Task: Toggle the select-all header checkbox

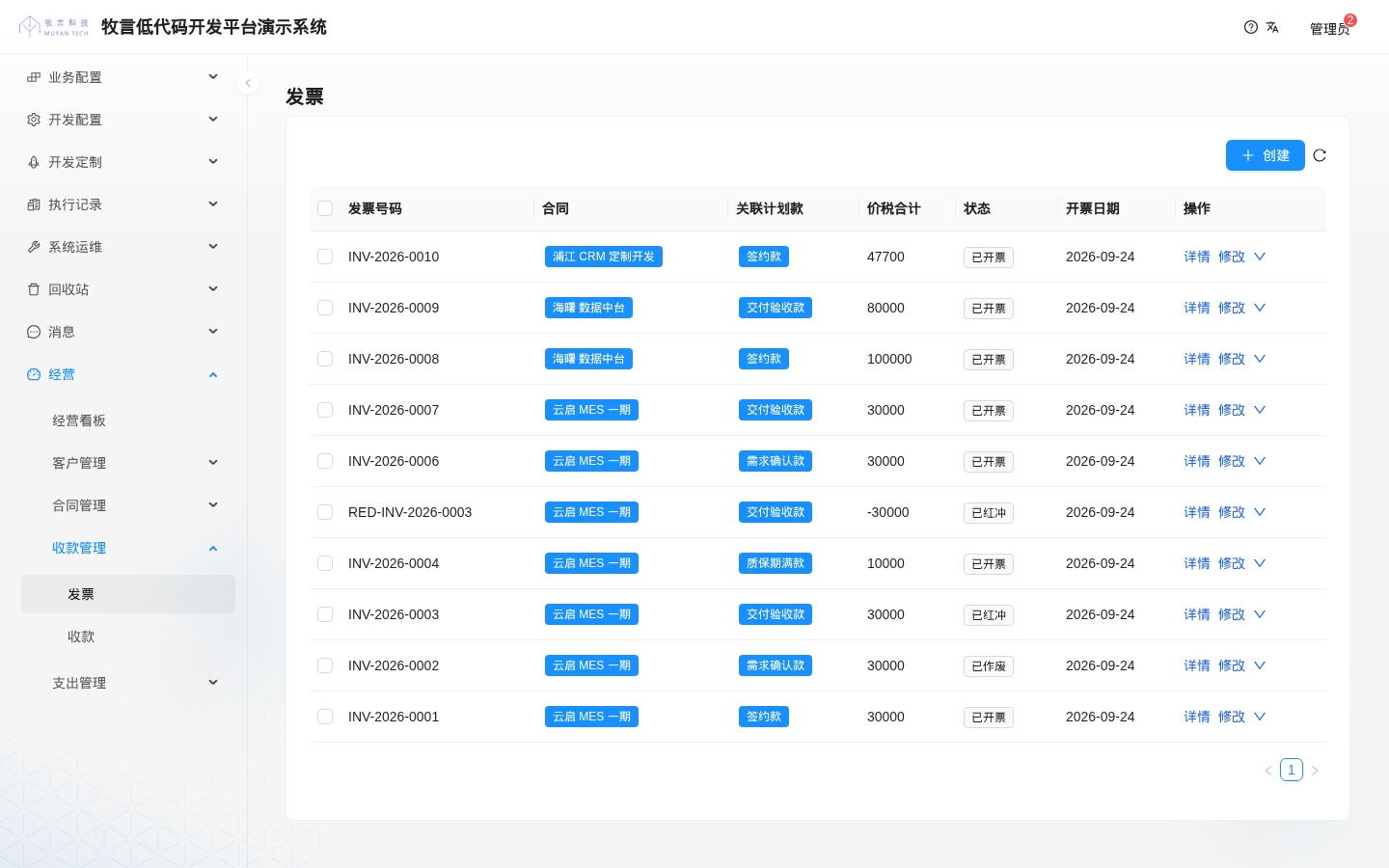Action: [325, 208]
